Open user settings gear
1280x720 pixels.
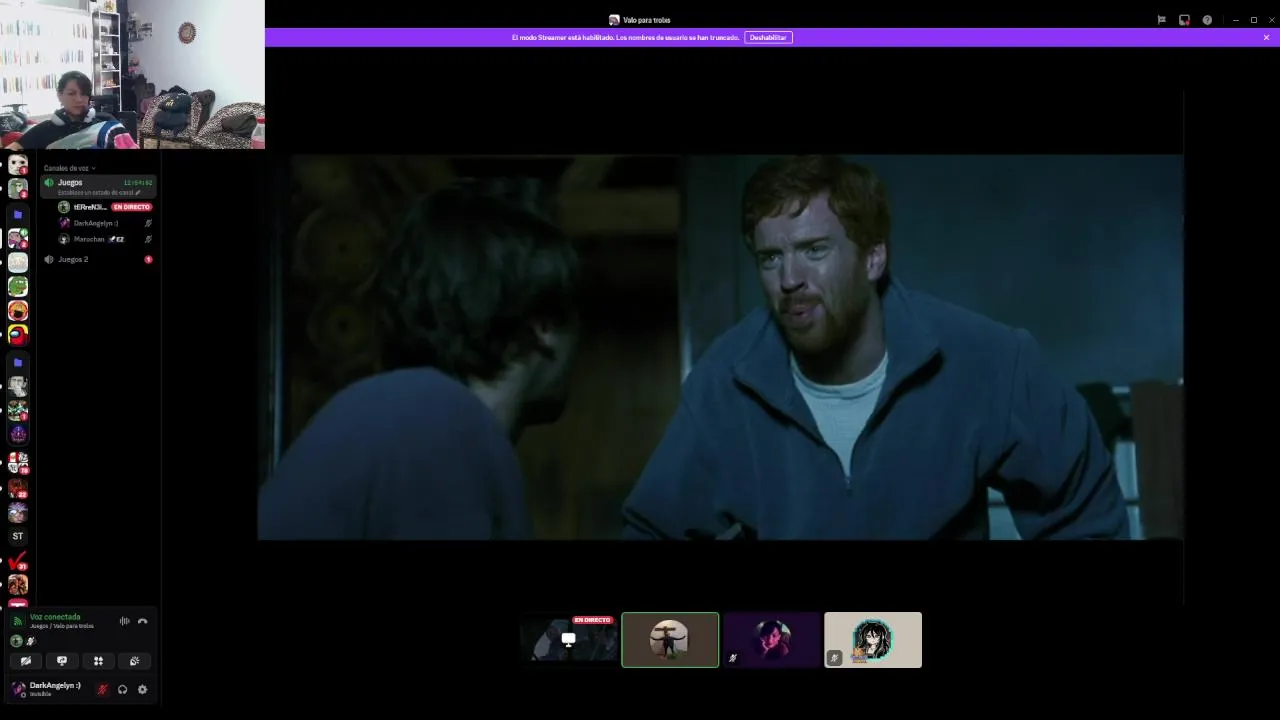[142, 689]
